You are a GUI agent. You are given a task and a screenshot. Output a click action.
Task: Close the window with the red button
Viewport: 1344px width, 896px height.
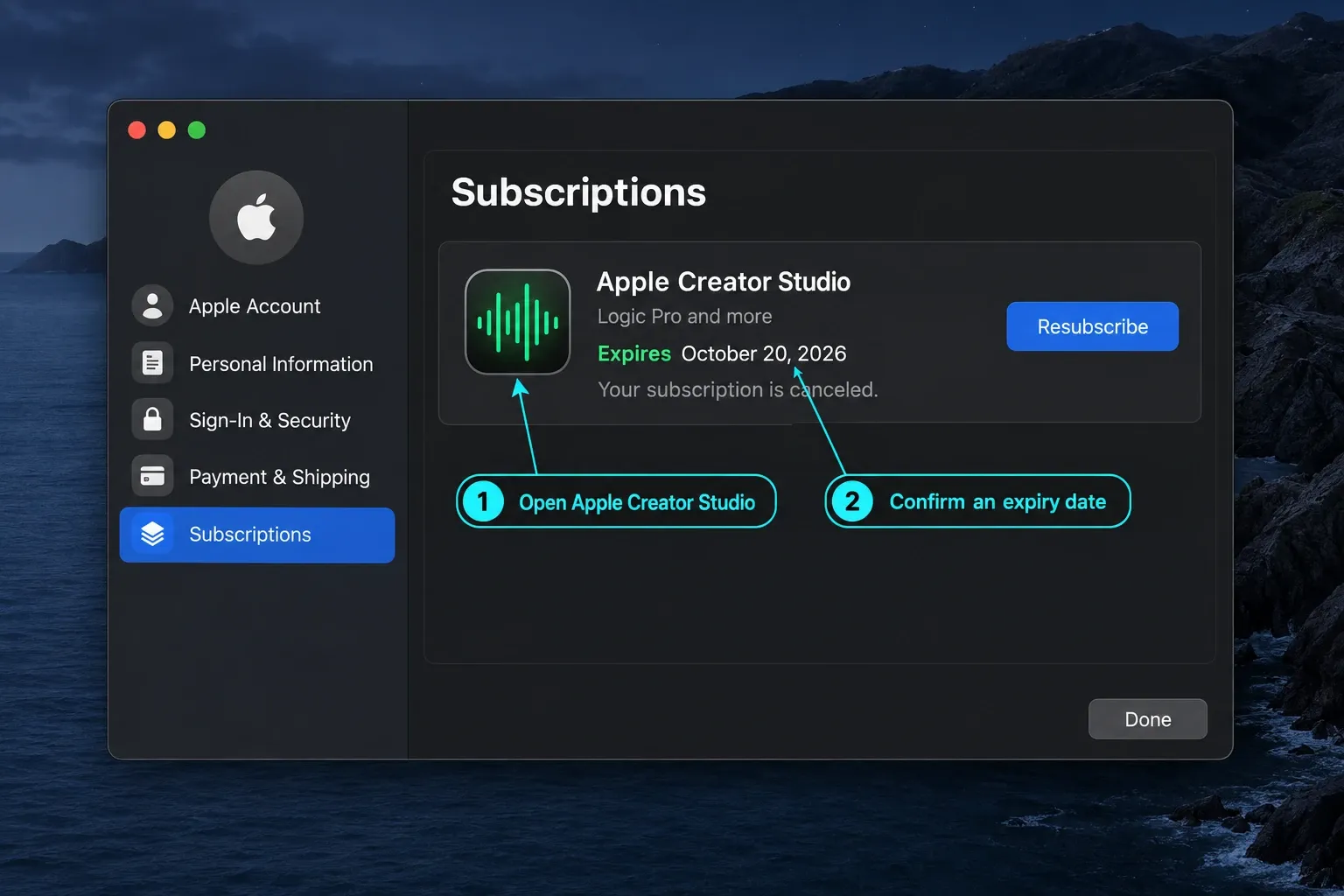(x=137, y=130)
